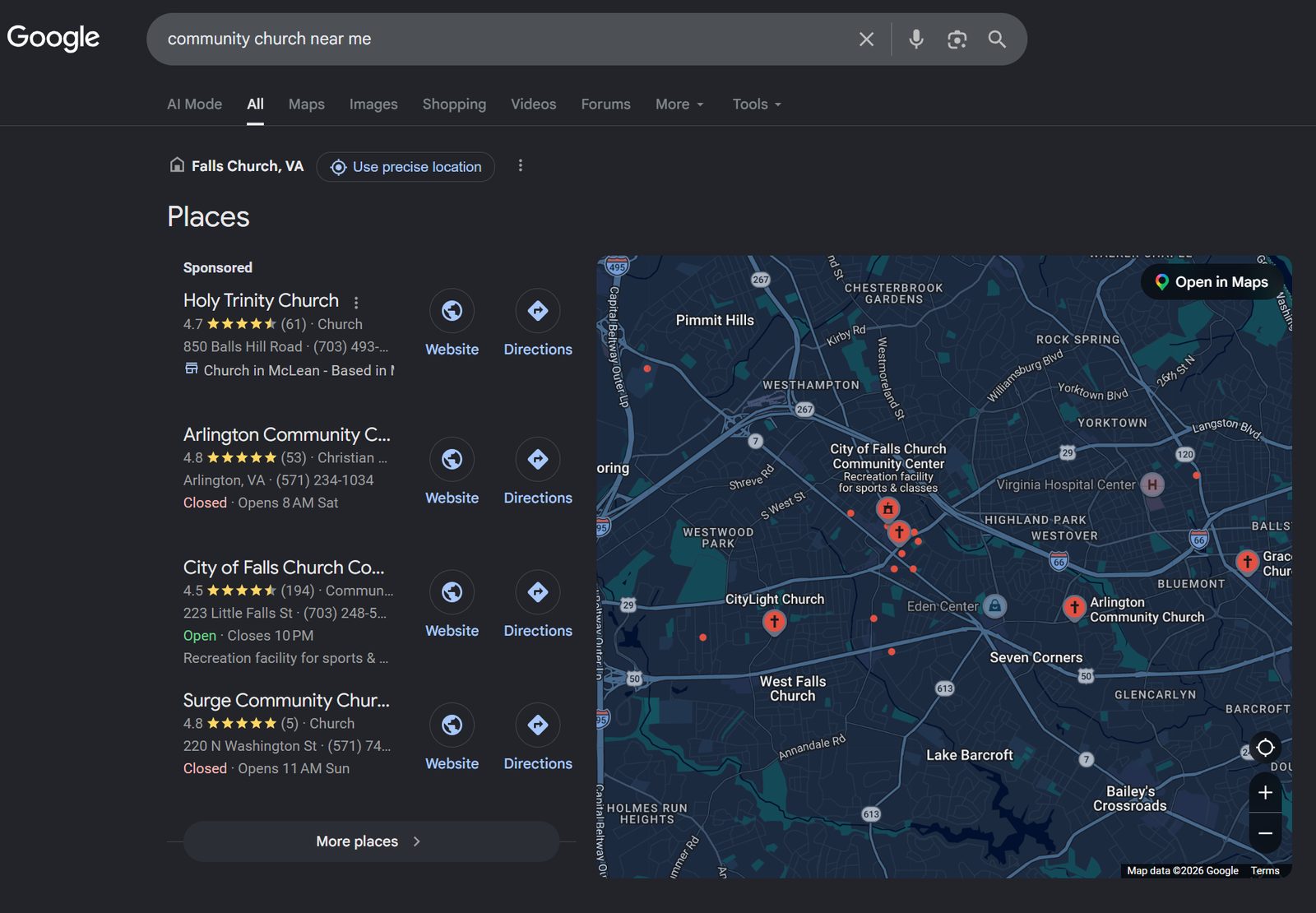Click 'Church in McLean - Based in' text
1316x913 pixels.
coord(299,370)
